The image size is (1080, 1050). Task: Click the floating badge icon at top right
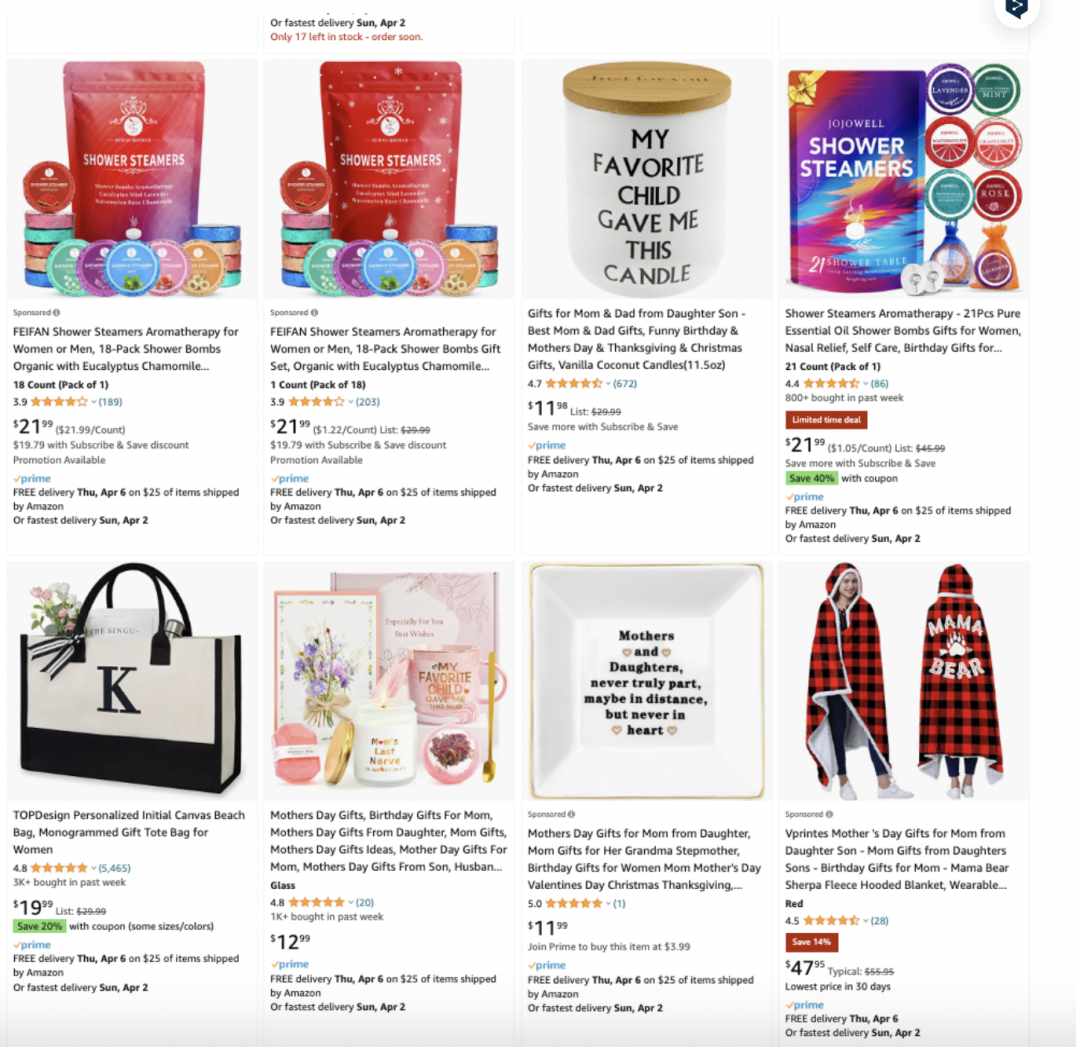[x=1017, y=8]
